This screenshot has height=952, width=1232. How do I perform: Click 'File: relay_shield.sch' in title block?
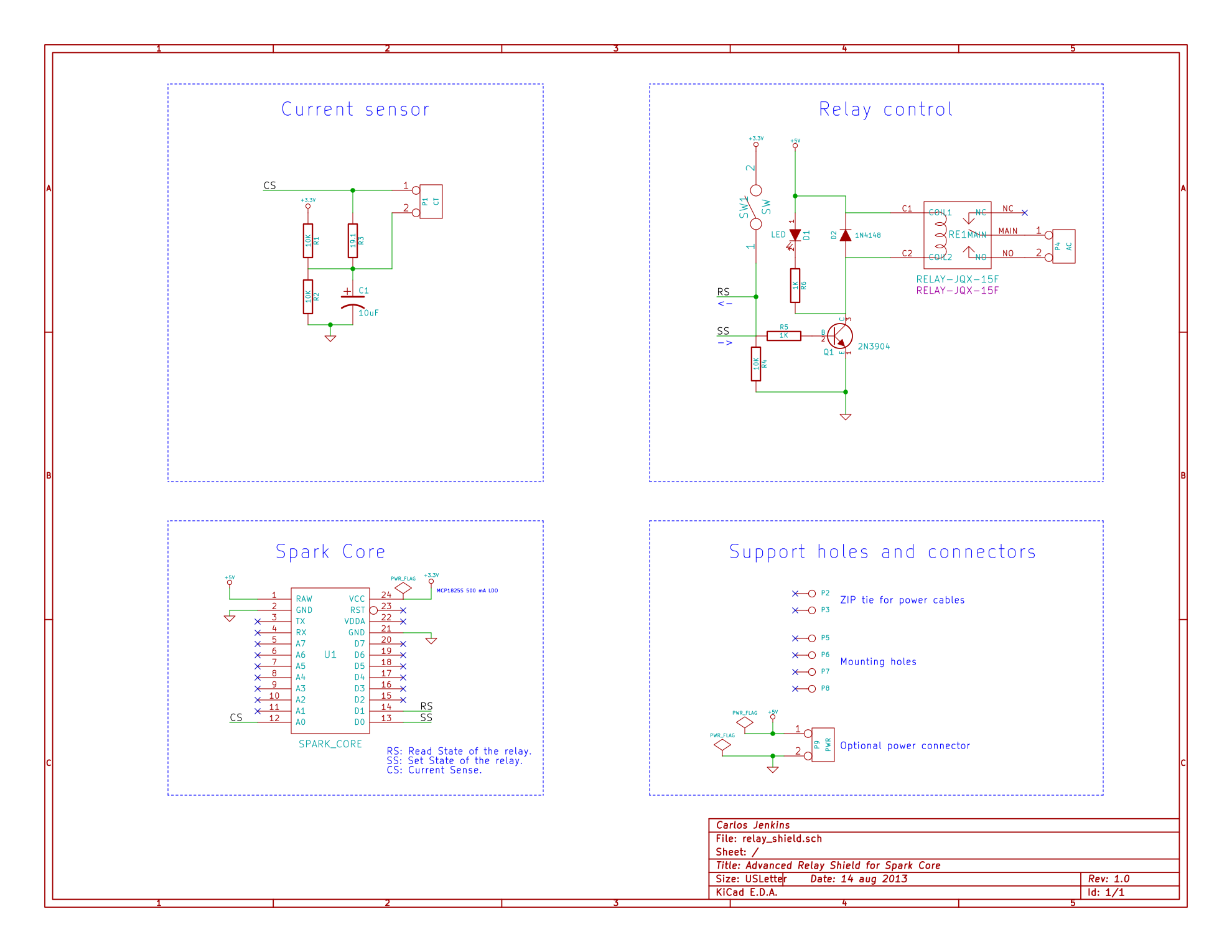tap(768, 839)
